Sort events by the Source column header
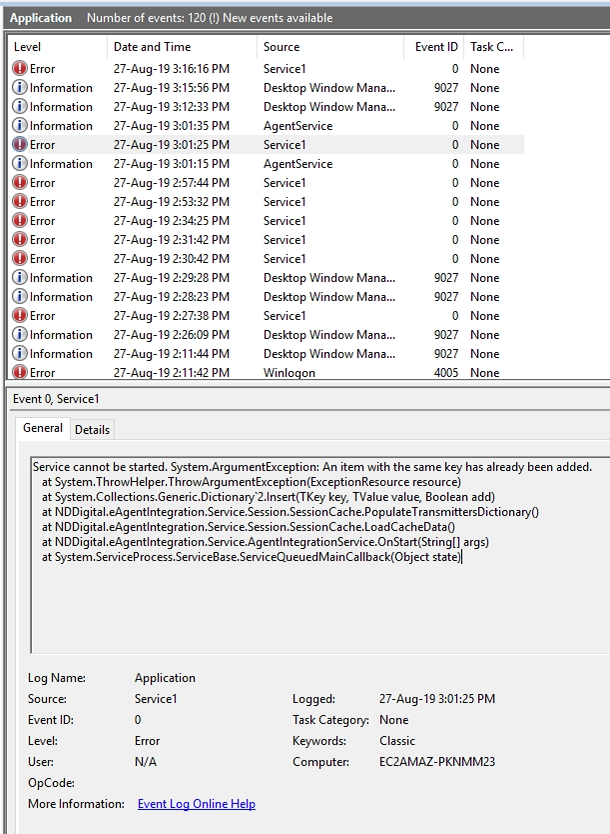The width and height of the screenshot is (610, 834). 328,47
